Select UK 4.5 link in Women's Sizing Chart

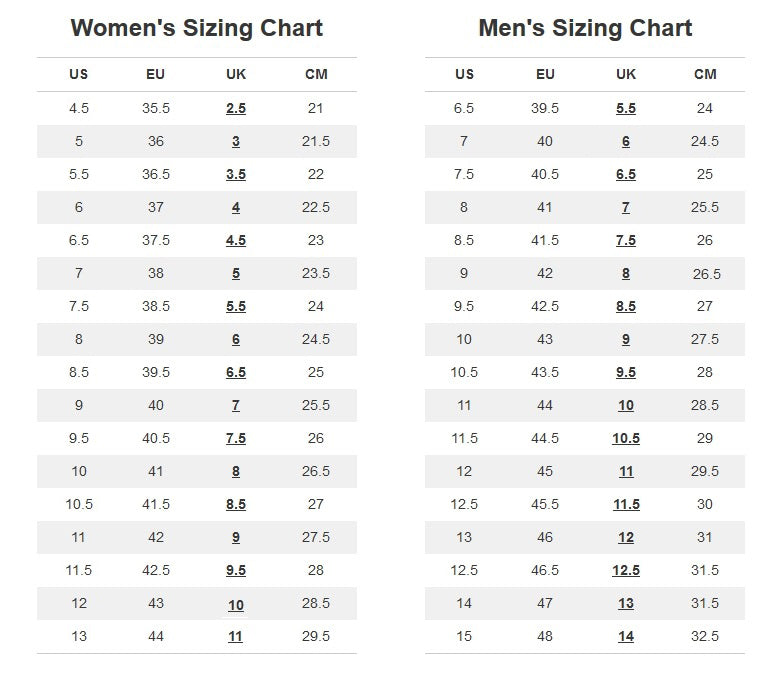pyautogui.click(x=236, y=241)
